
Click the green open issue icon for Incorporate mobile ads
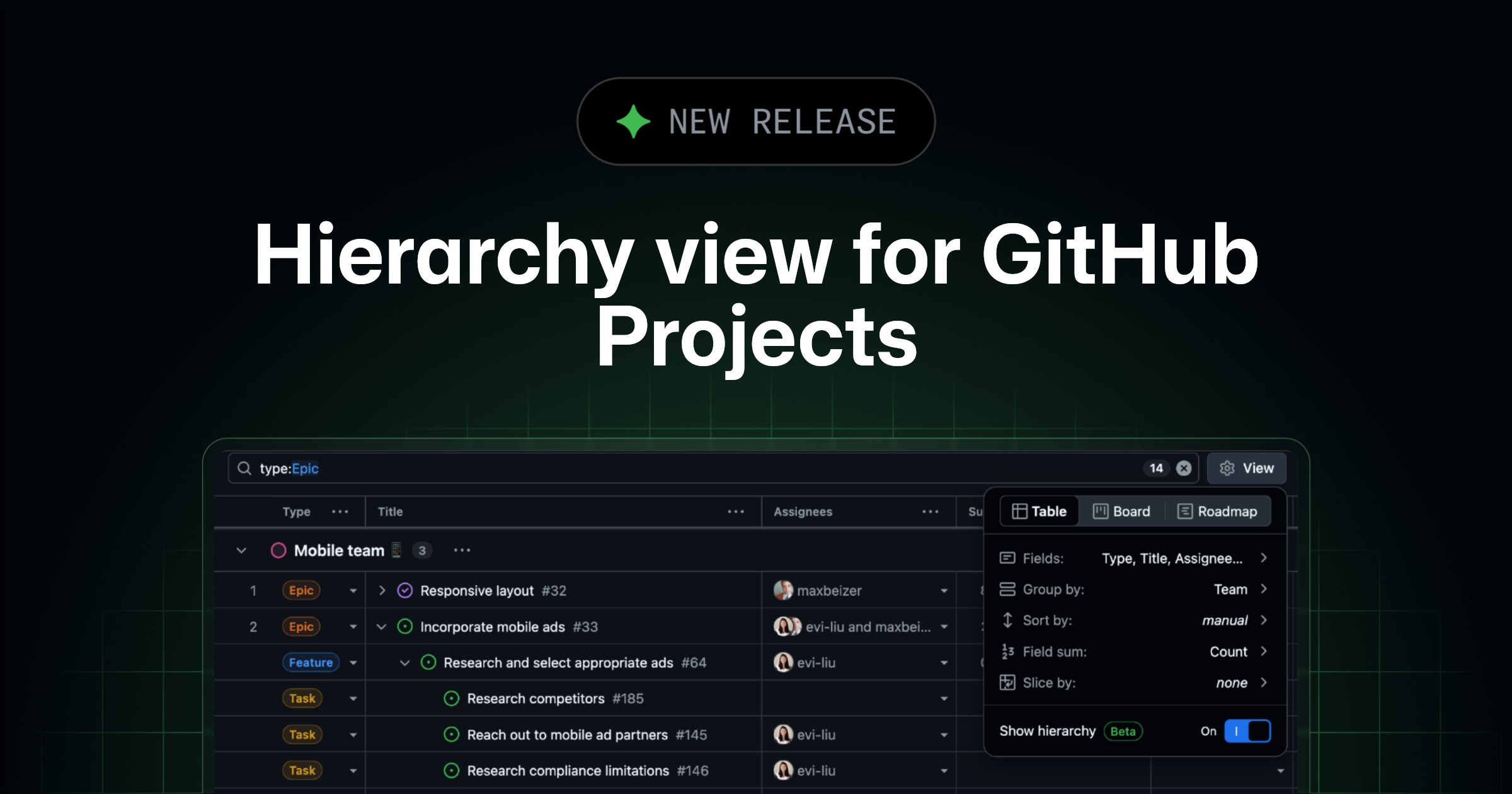point(404,626)
